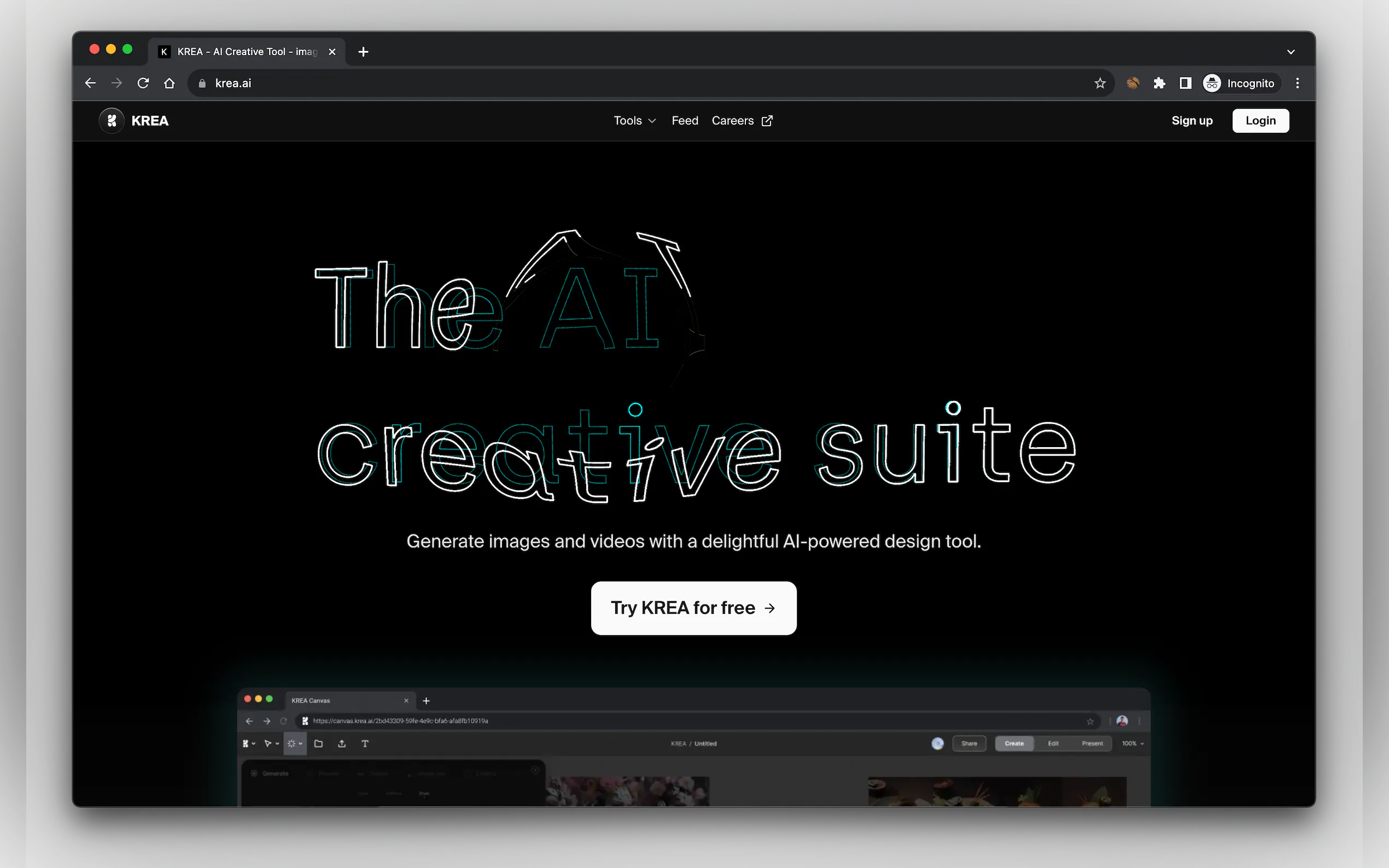Click the sushi image thumbnail
Image resolution: width=1389 pixels, height=868 pixels.
click(x=997, y=791)
